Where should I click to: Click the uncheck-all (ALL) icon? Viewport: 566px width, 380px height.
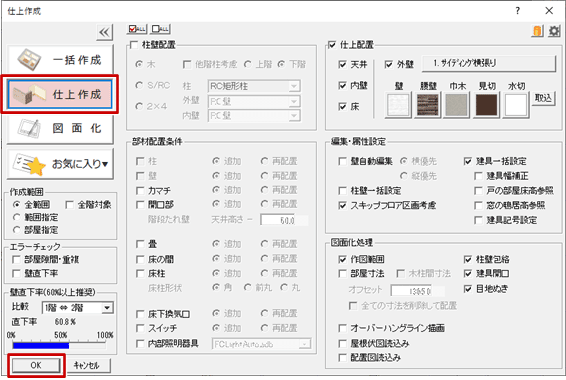[161, 29]
